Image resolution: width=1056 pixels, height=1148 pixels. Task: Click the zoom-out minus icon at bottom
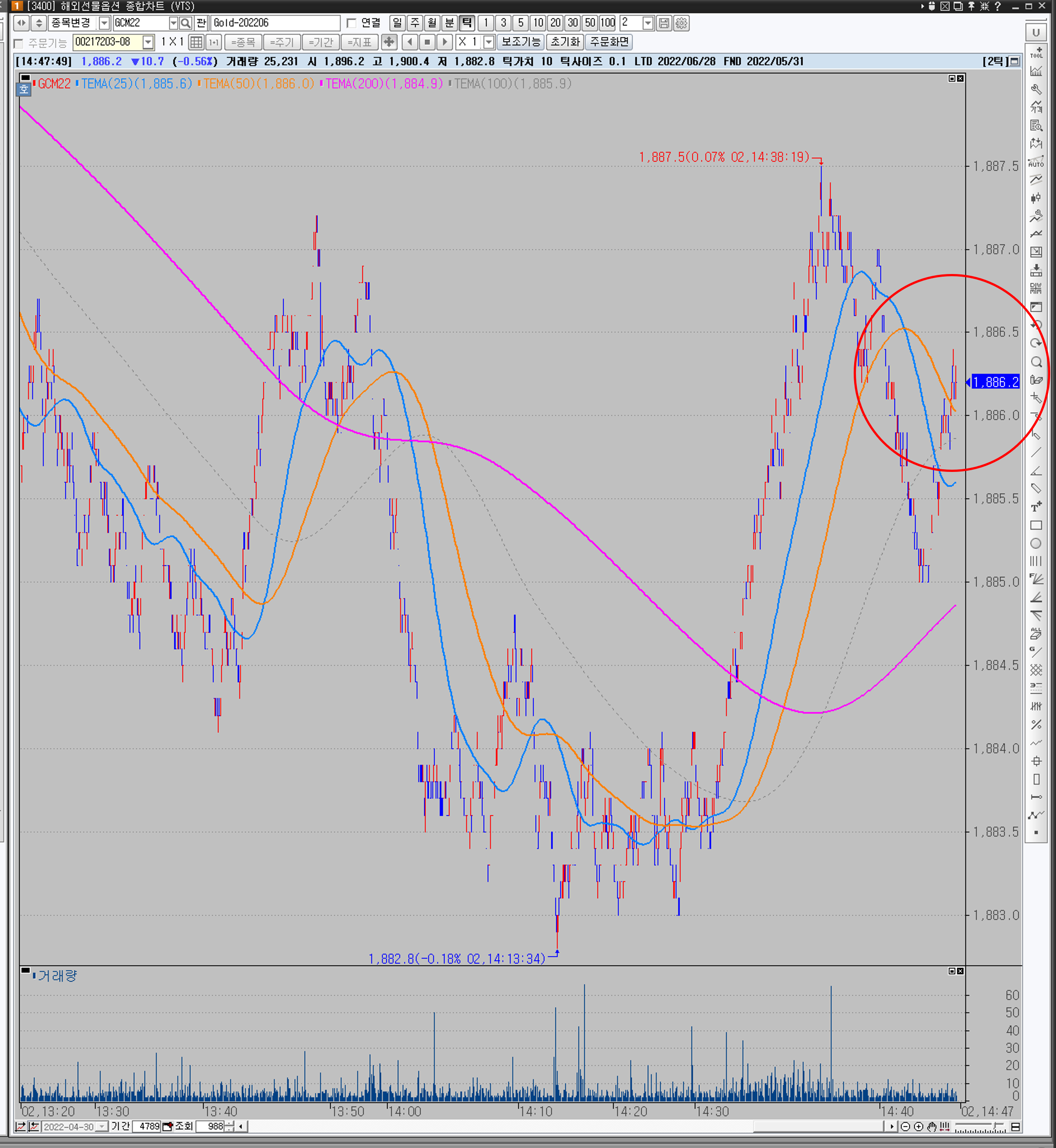tap(905, 1126)
